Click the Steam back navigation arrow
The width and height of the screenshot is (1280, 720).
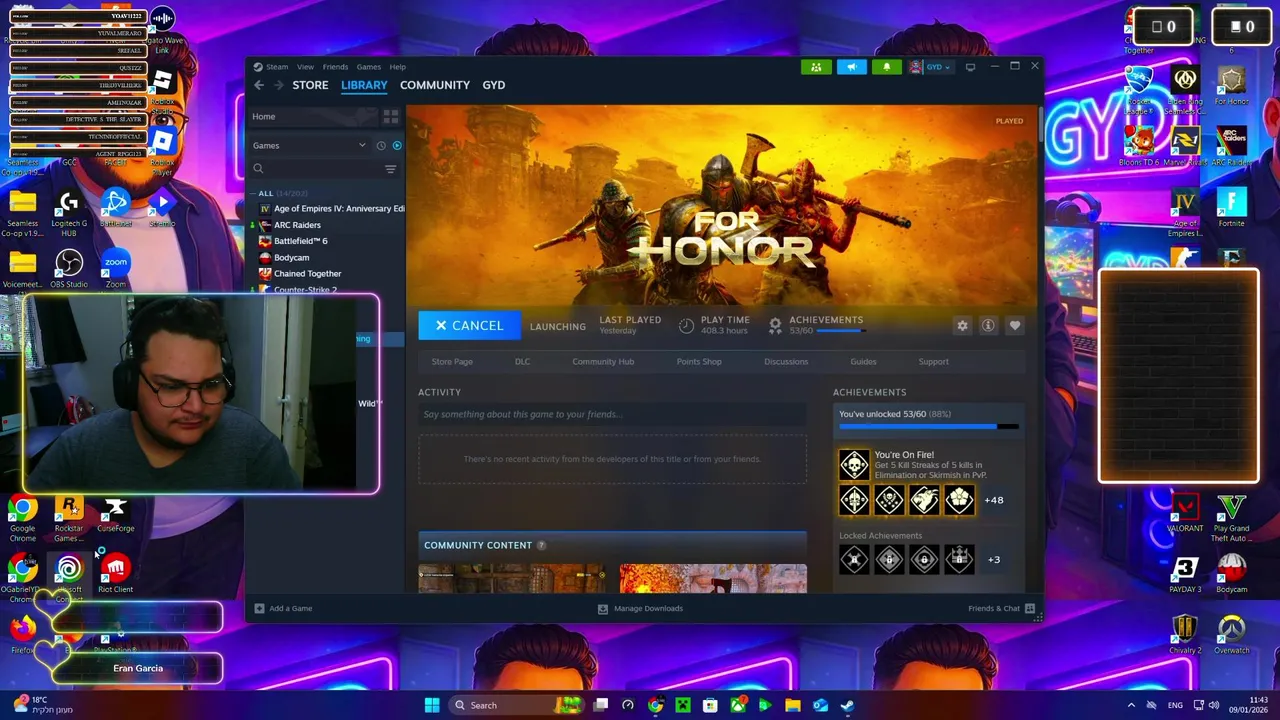click(259, 85)
